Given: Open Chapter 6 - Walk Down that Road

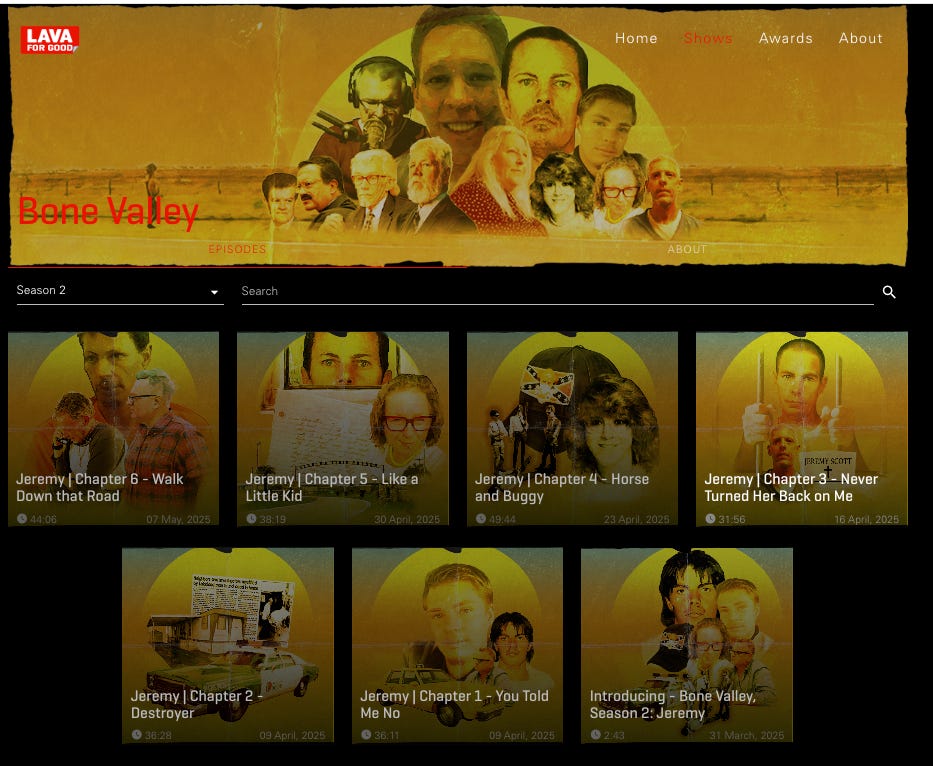Looking at the screenshot, I should (x=99, y=487).
